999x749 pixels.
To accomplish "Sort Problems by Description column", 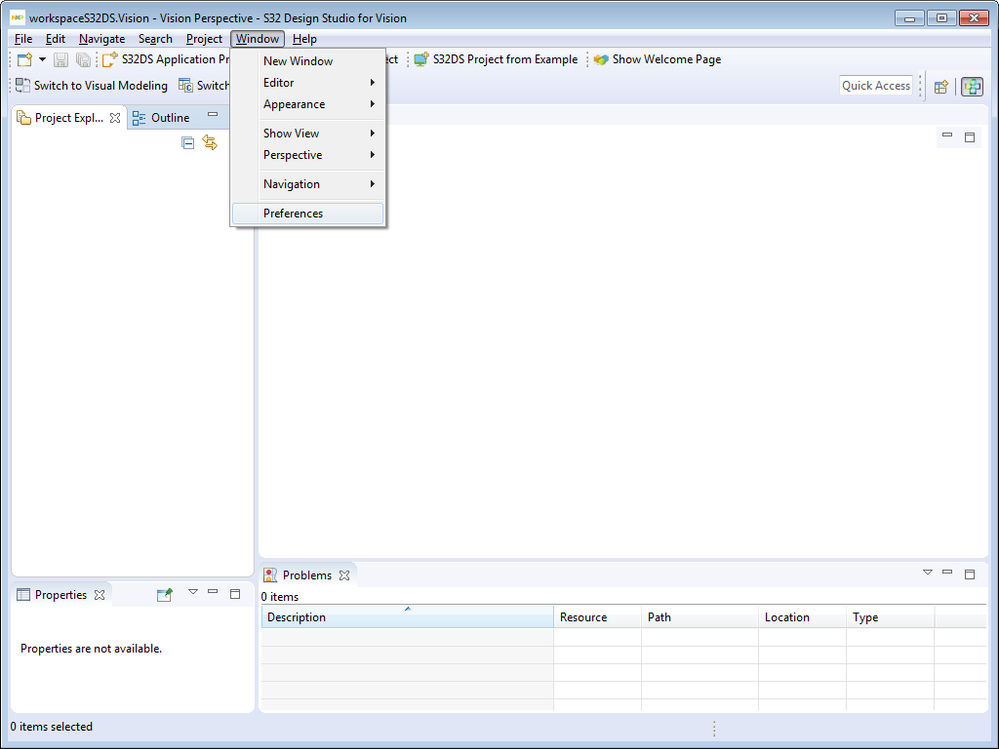I will click(407, 617).
